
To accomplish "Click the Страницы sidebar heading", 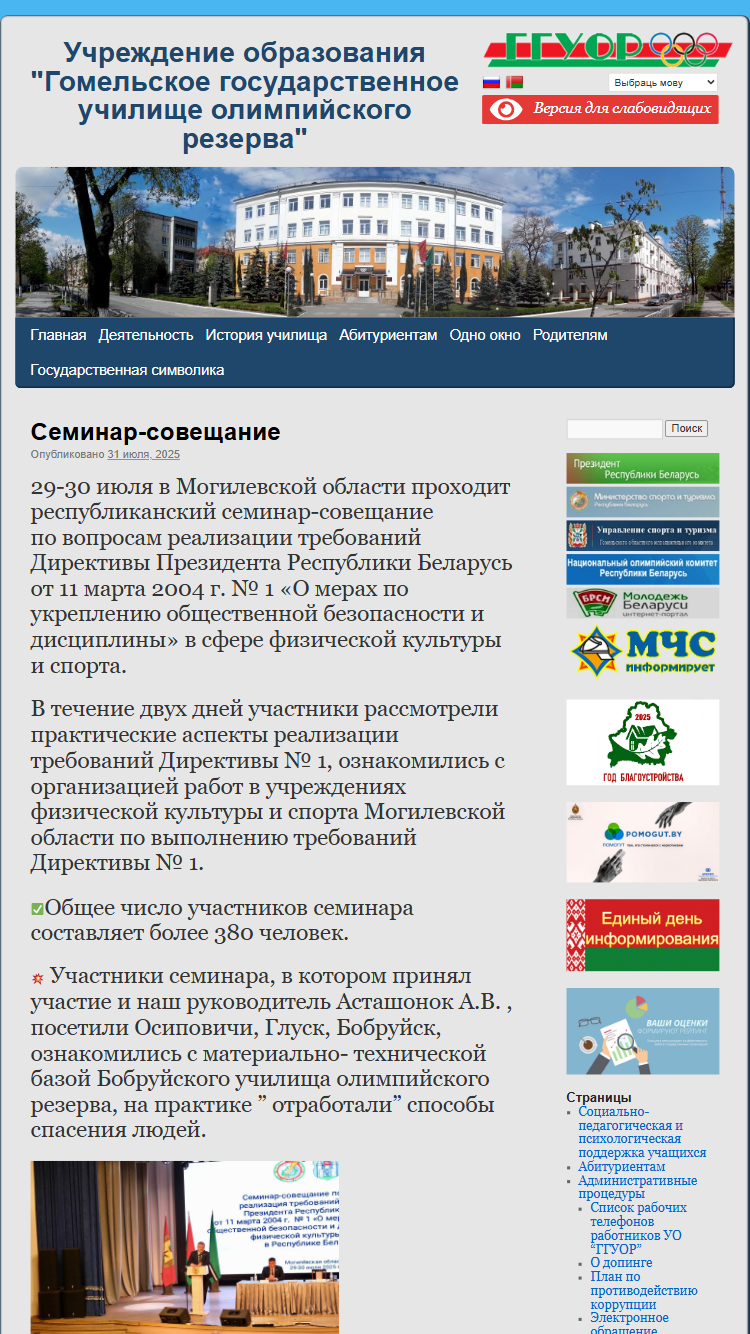I will [x=599, y=1097].
